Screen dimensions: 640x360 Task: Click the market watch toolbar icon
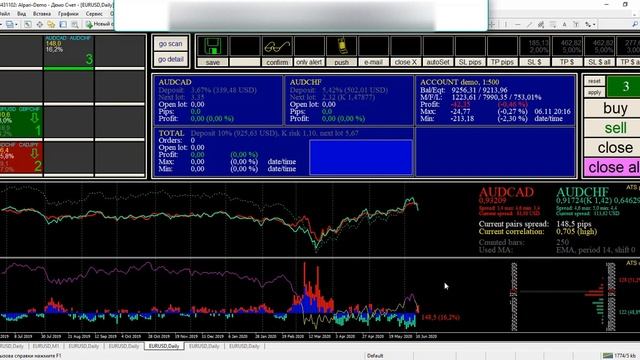click(x=27, y=24)
